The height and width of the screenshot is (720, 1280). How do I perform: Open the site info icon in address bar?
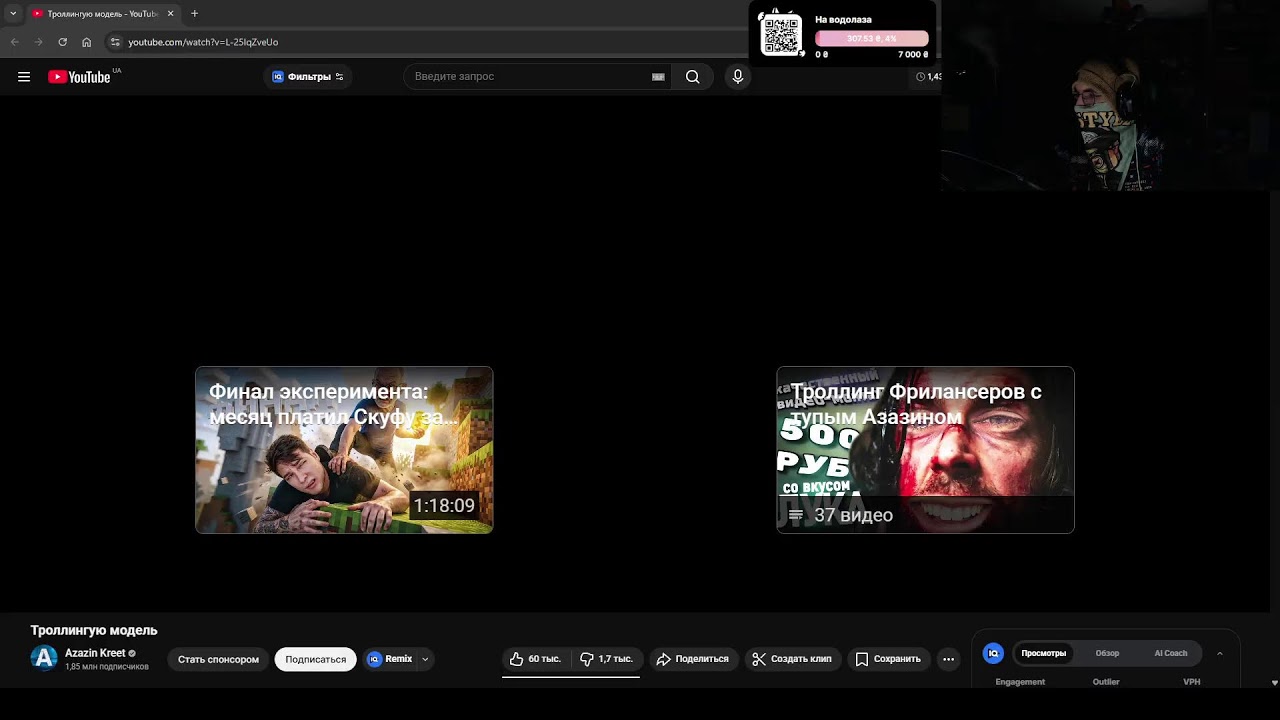click(115, 42)
